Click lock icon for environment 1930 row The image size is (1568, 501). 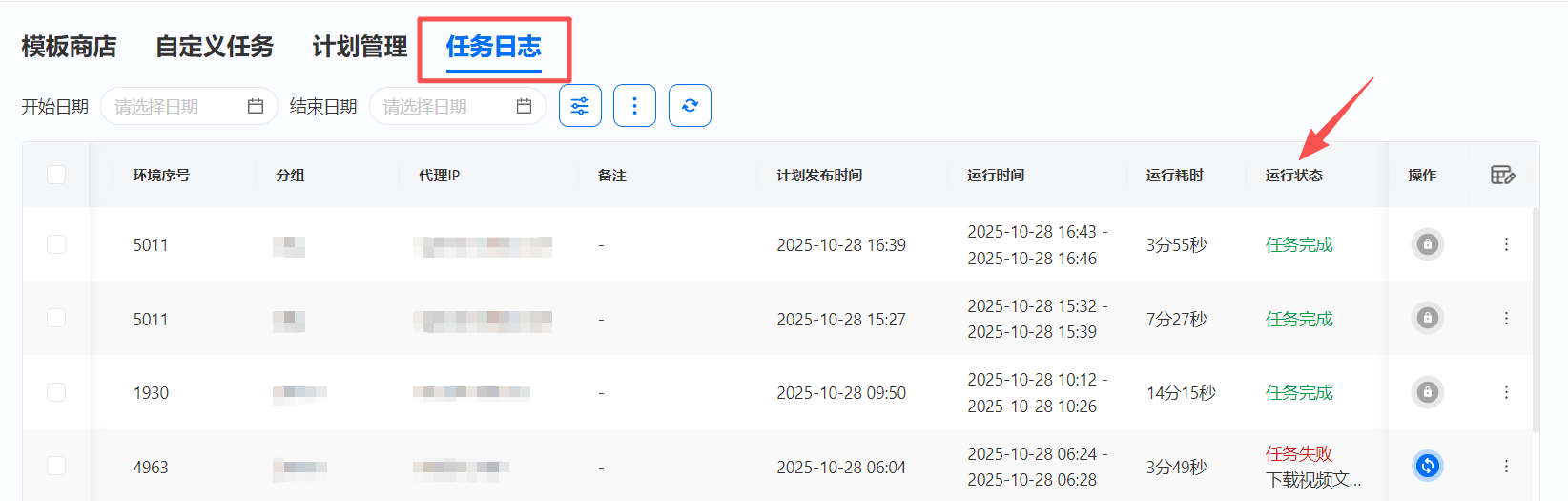[x=1427, y=392]
